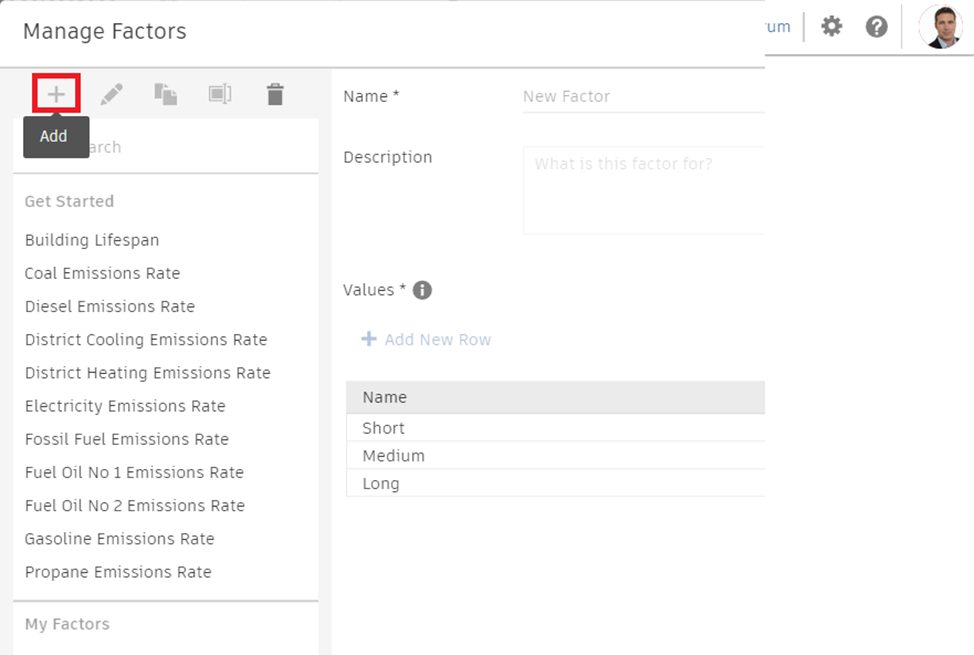This screenshot has width=974, height=655.
Task: Click the Delete trash can icon
Action: [275, 95]
